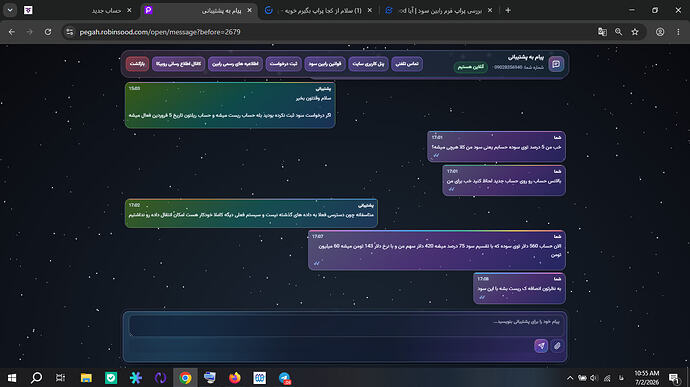Click the Chrome icon on taskbar
The width and height of the screenshot is (690, 387).
[x=185, y=378]
